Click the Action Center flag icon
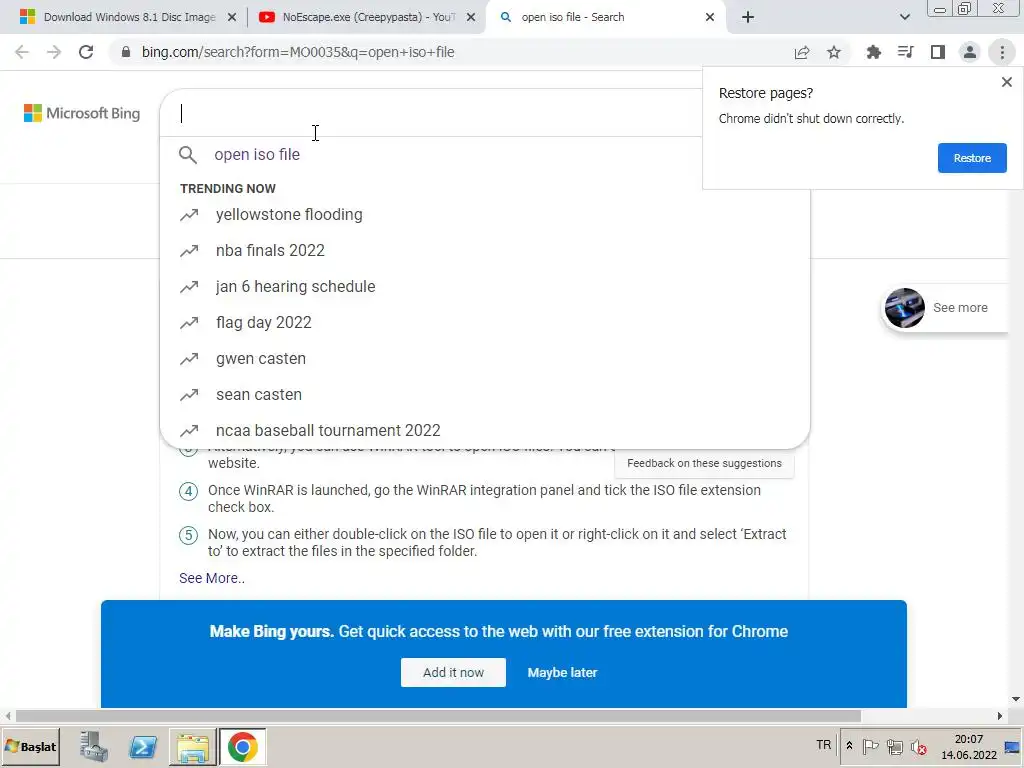Viewport: 1024px width, 768px height. pos(870,746)
